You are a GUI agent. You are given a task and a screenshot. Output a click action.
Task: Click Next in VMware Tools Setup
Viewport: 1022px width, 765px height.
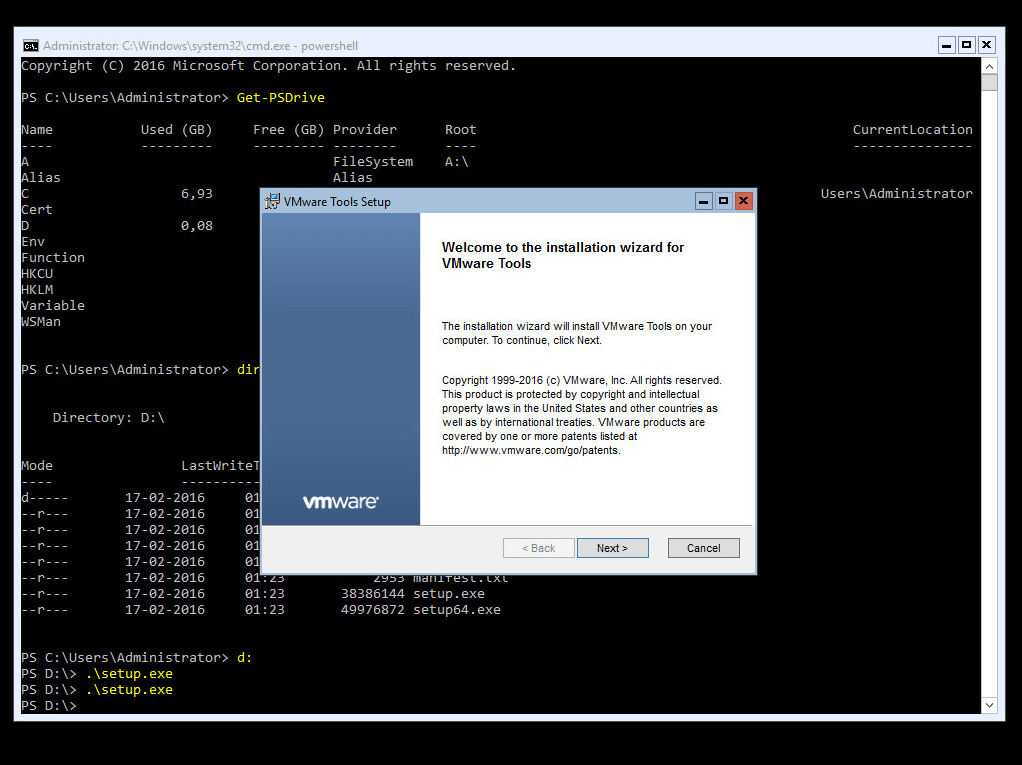(x=612, y=548)
